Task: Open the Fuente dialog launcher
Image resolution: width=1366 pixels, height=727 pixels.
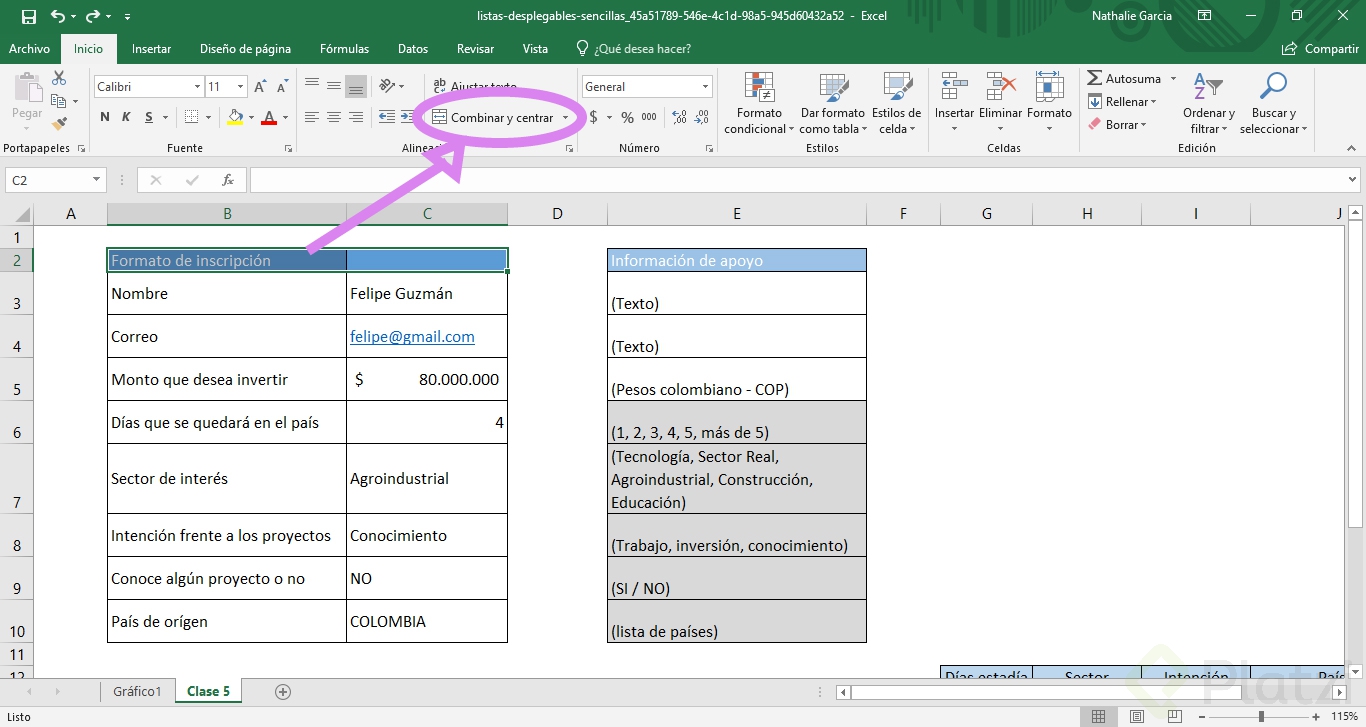Action: (x=289, y=148)
